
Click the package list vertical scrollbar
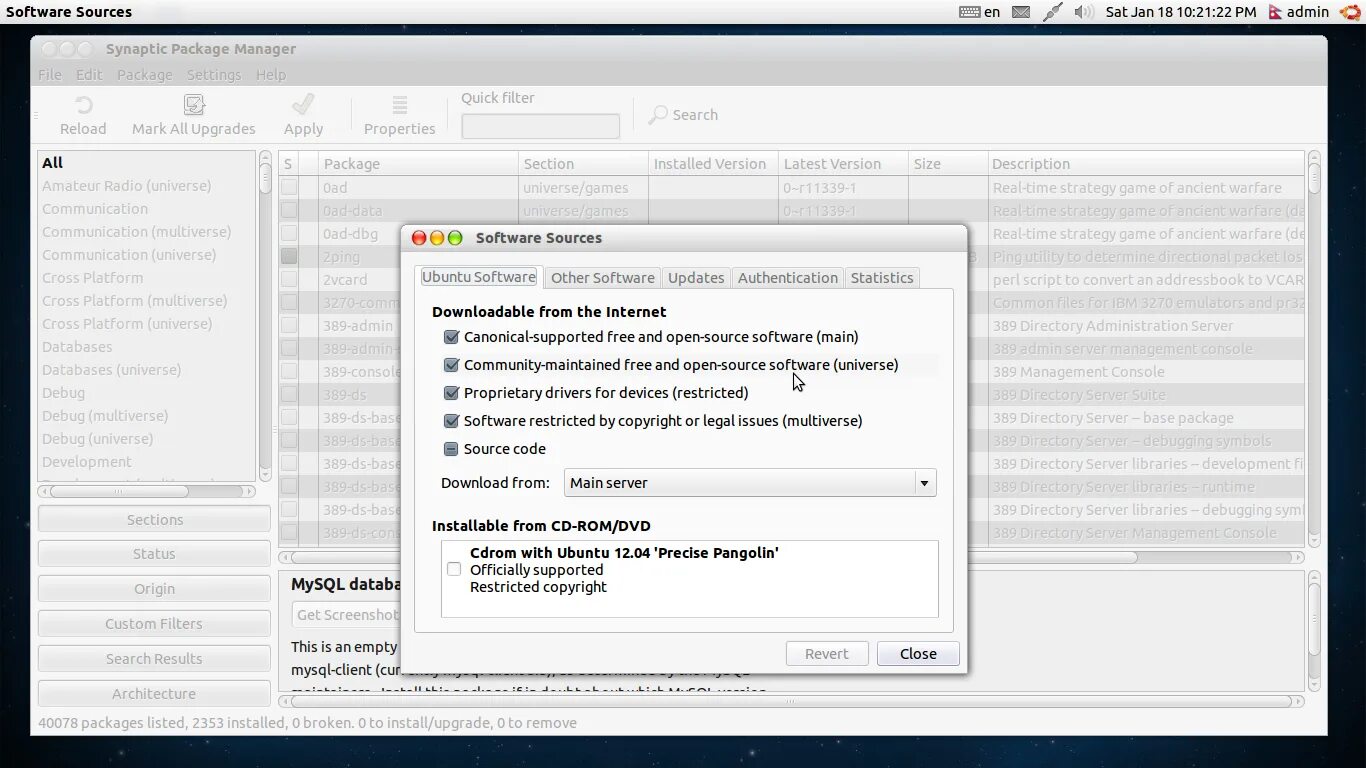(1314, 348)
